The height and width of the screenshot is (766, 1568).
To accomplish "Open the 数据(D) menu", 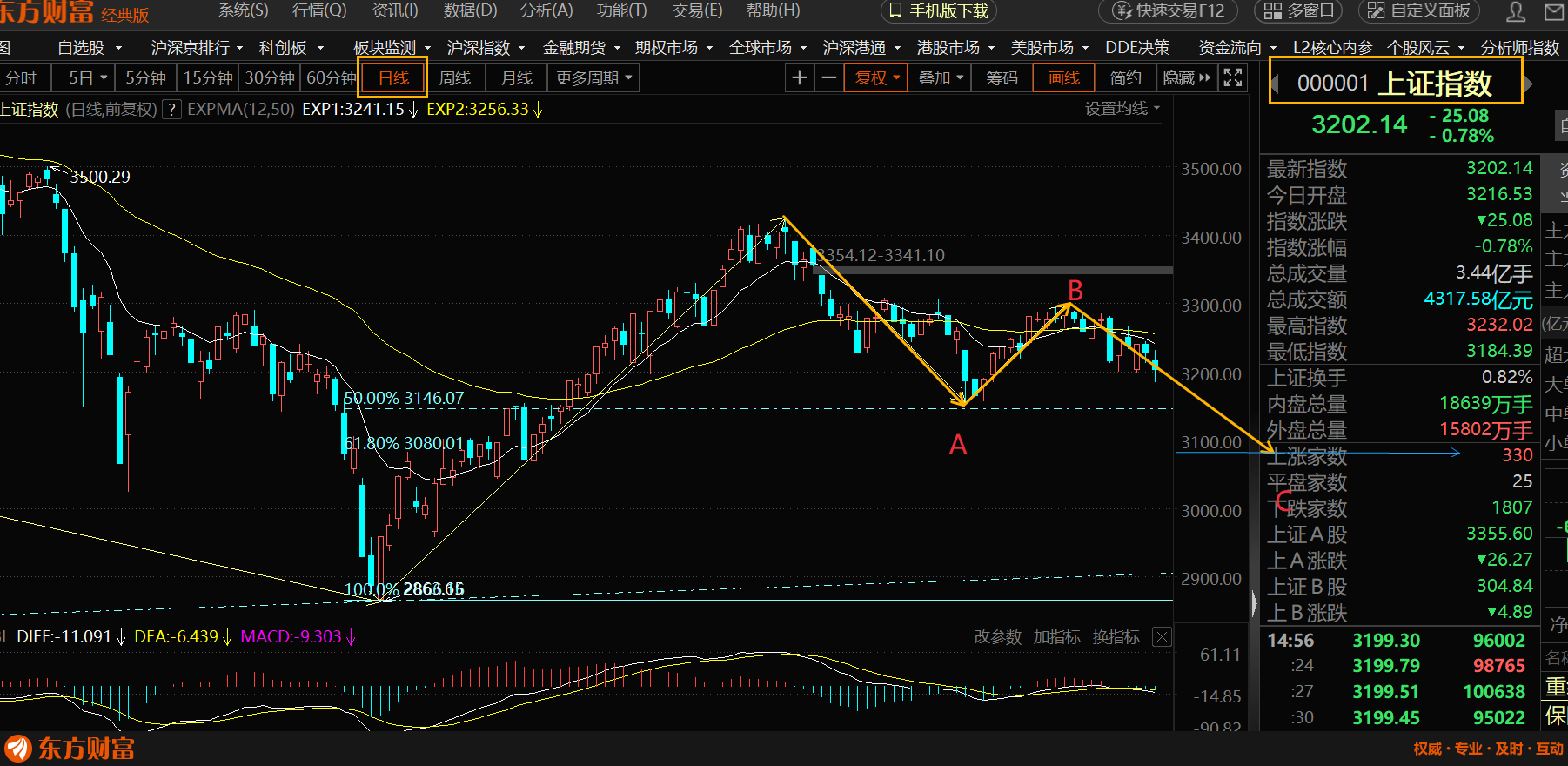I will pyautogui.click(x=470, y=10).
